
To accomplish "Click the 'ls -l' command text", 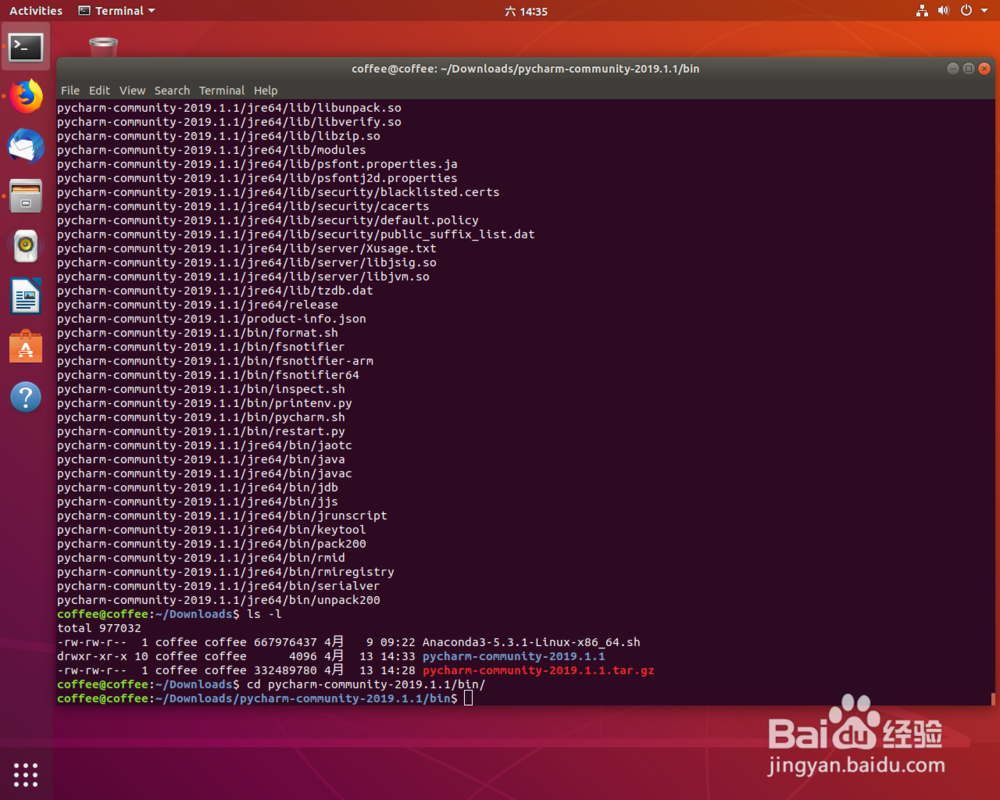I will [264, 614].
